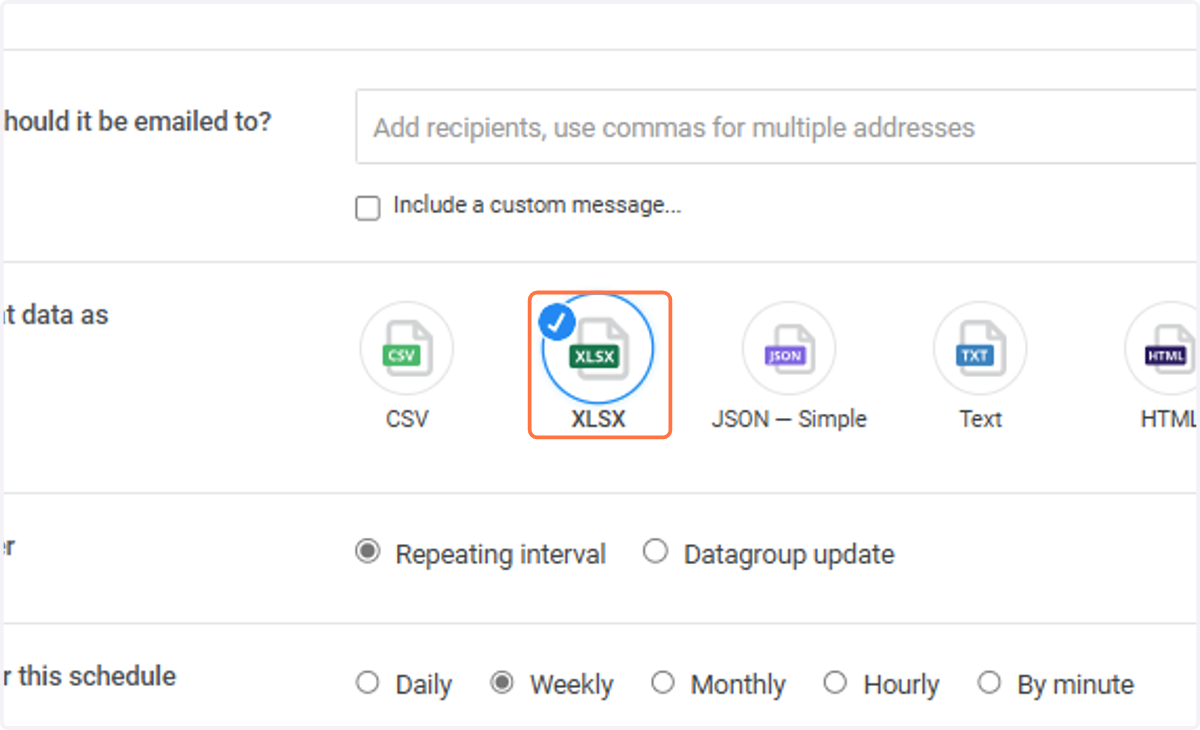Select Repeating interval trigger option
1200x730 pixels.
[x=368, y=551]
